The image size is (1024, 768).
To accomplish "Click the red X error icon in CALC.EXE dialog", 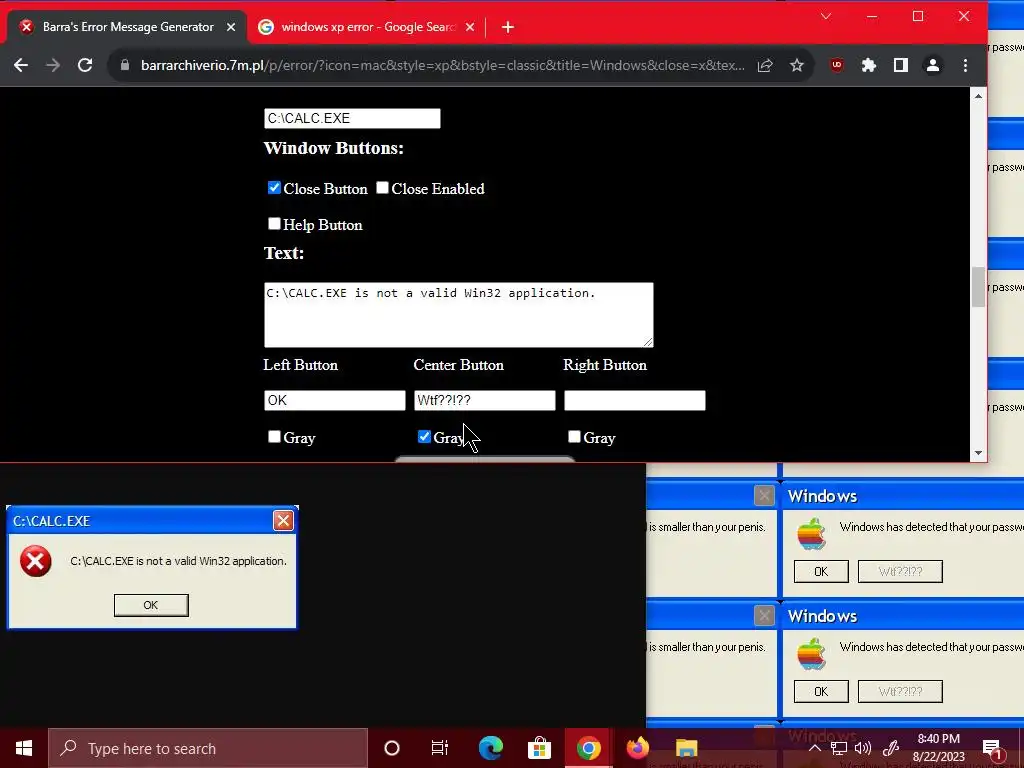I will [x=36, y=561].
